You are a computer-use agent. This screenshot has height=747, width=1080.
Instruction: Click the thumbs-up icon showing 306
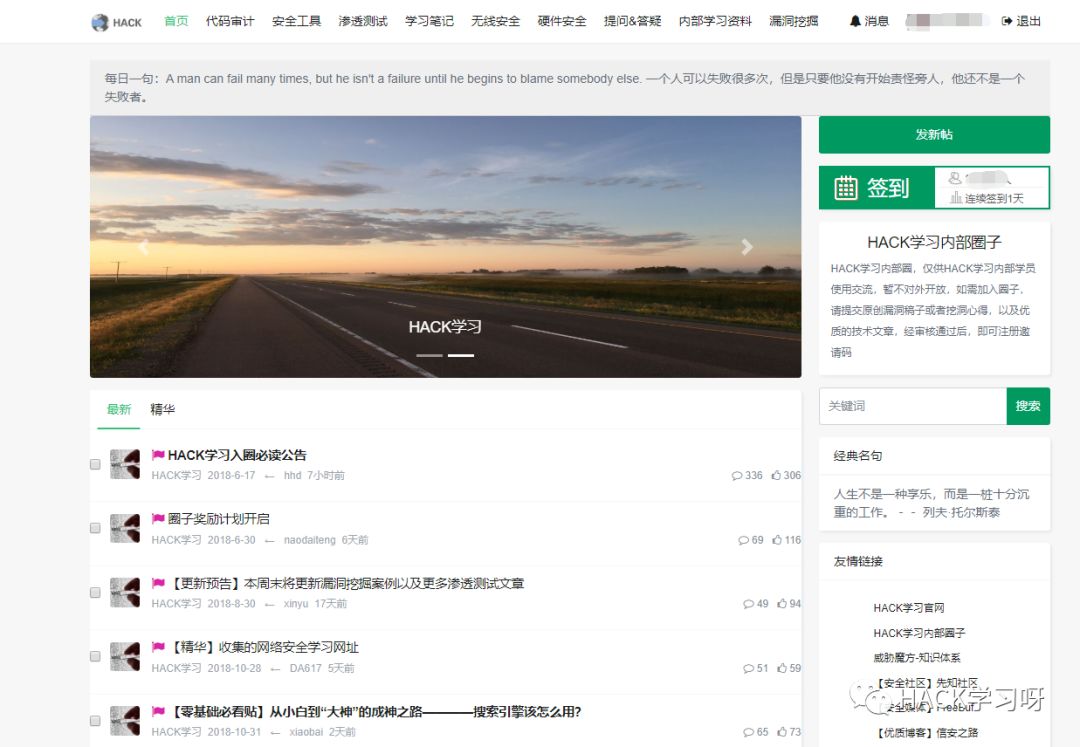tap(775, 475)
